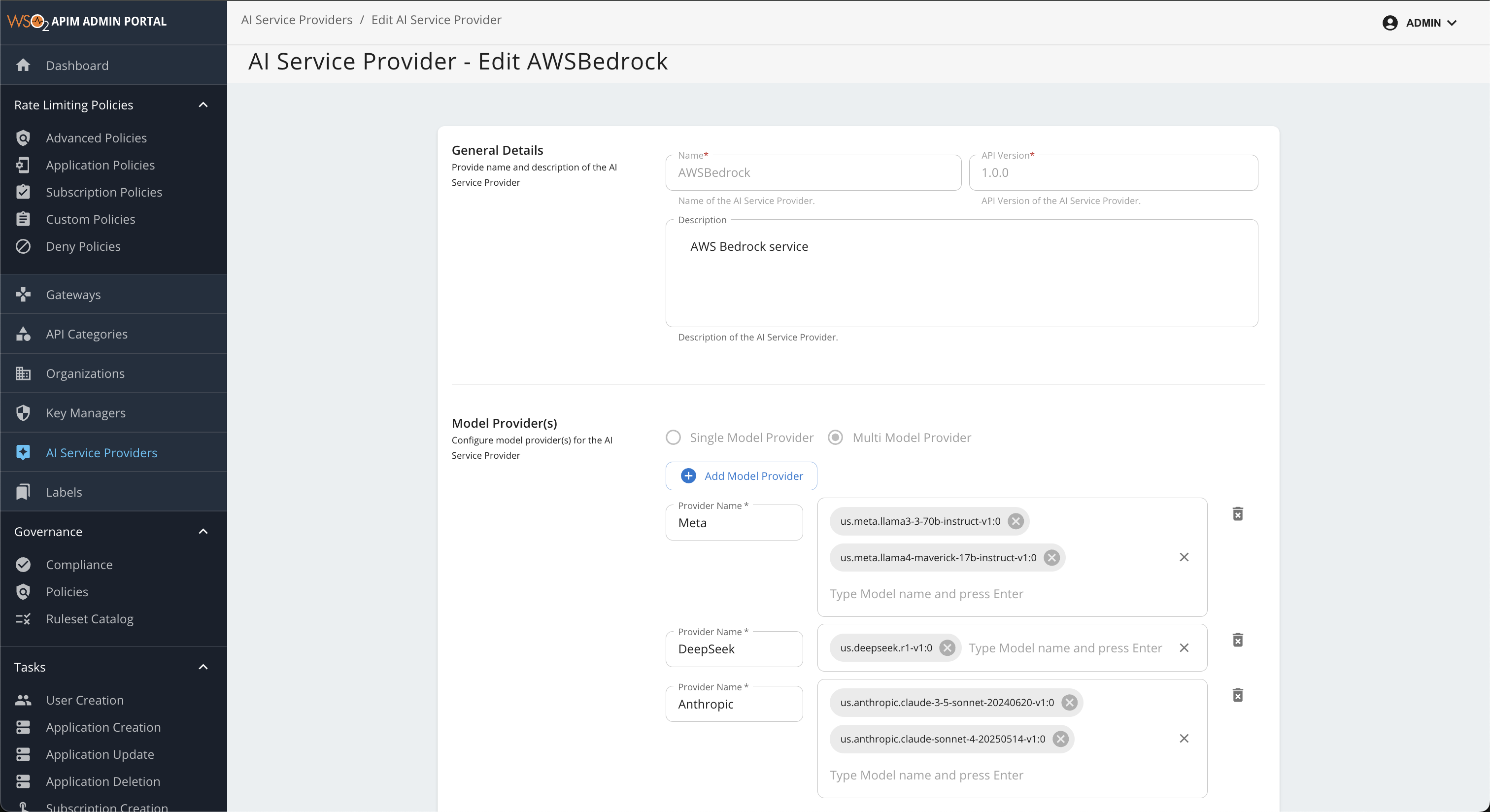Screen dimensions: 1490x812
Task: Delete the Meta model provider row
Action: [1237, 513]
